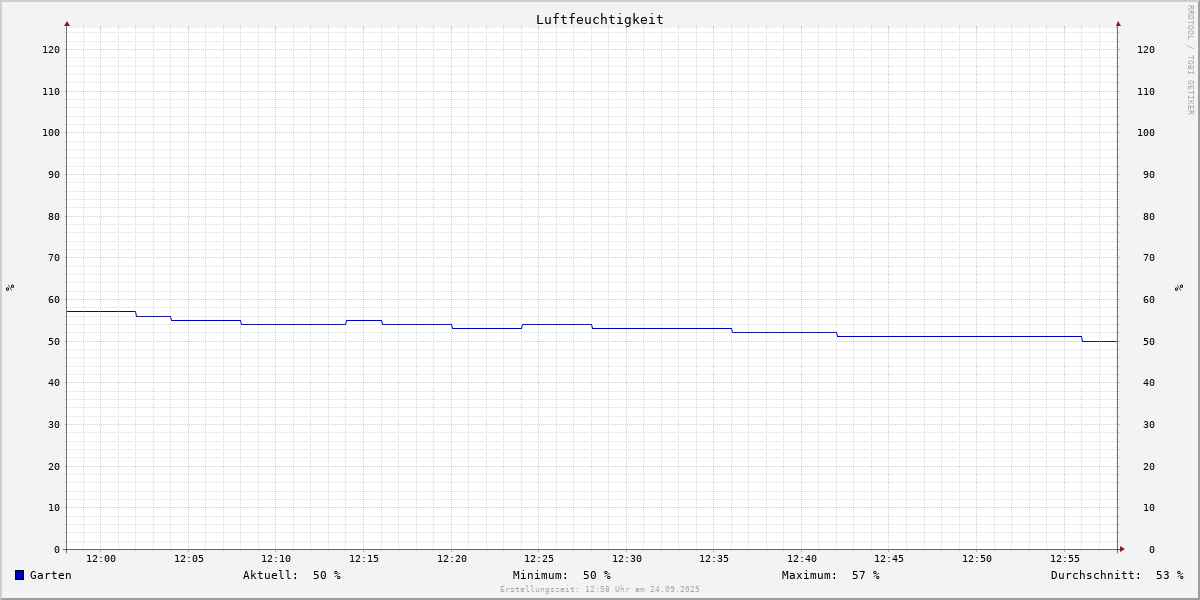The image size is (1200, 600).
Task: Click the 10 label on the left axis
Action: tap(54, 507)
